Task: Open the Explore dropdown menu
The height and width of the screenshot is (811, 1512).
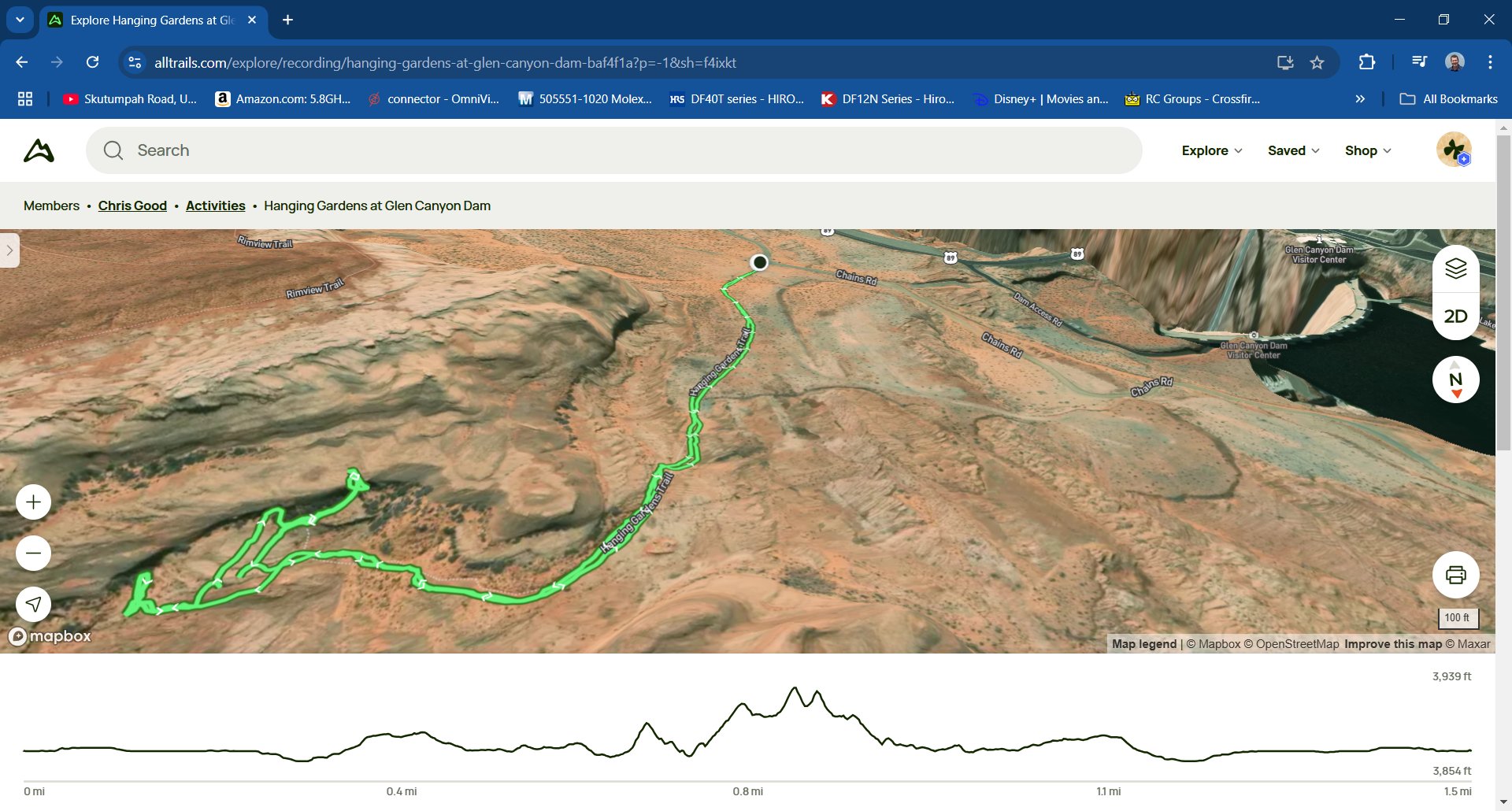Action: click(x=1211, y=150)
